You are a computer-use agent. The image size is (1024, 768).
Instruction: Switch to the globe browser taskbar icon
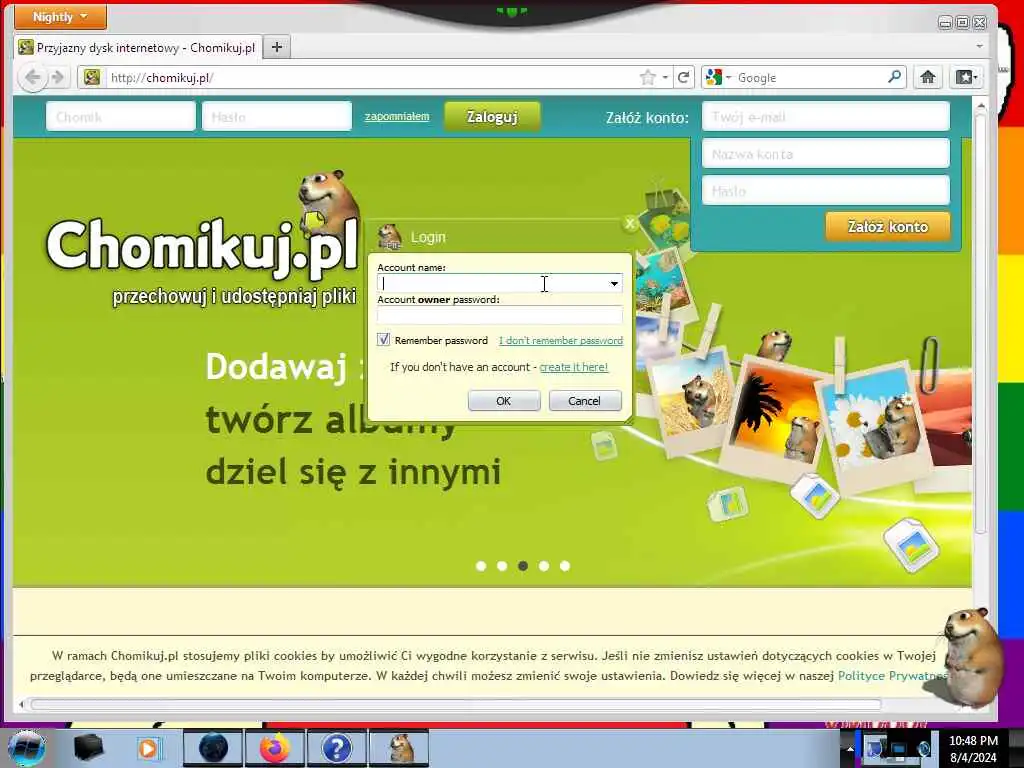click(x=213, y=748)
